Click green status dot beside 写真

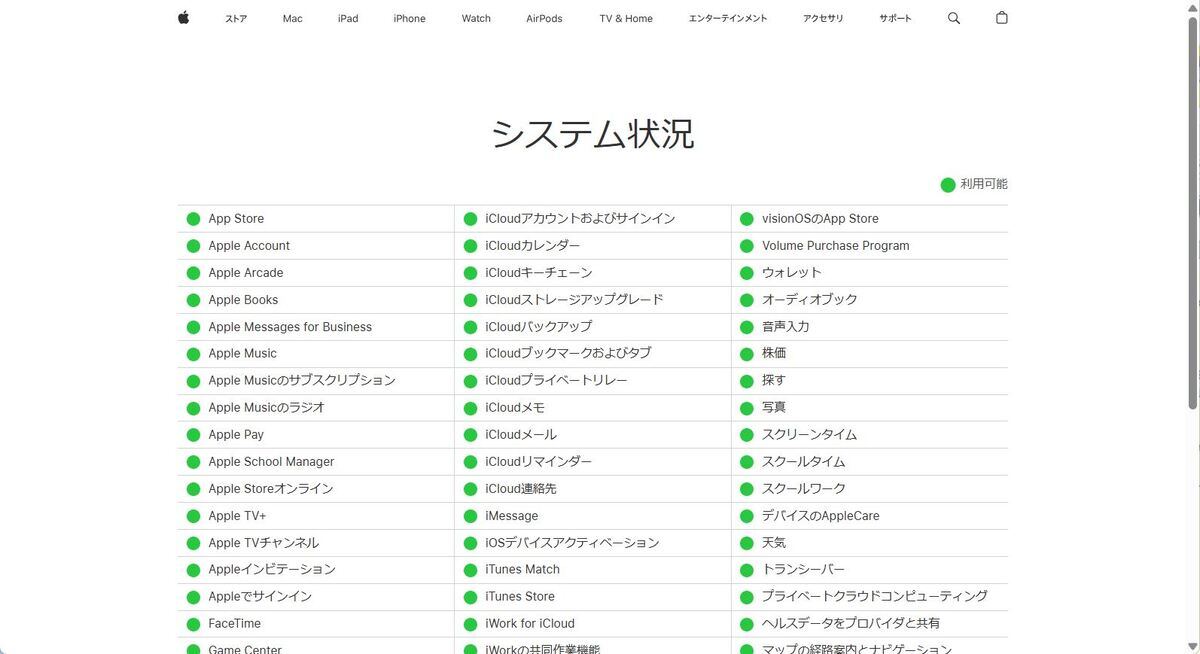(x=746, y=408)
